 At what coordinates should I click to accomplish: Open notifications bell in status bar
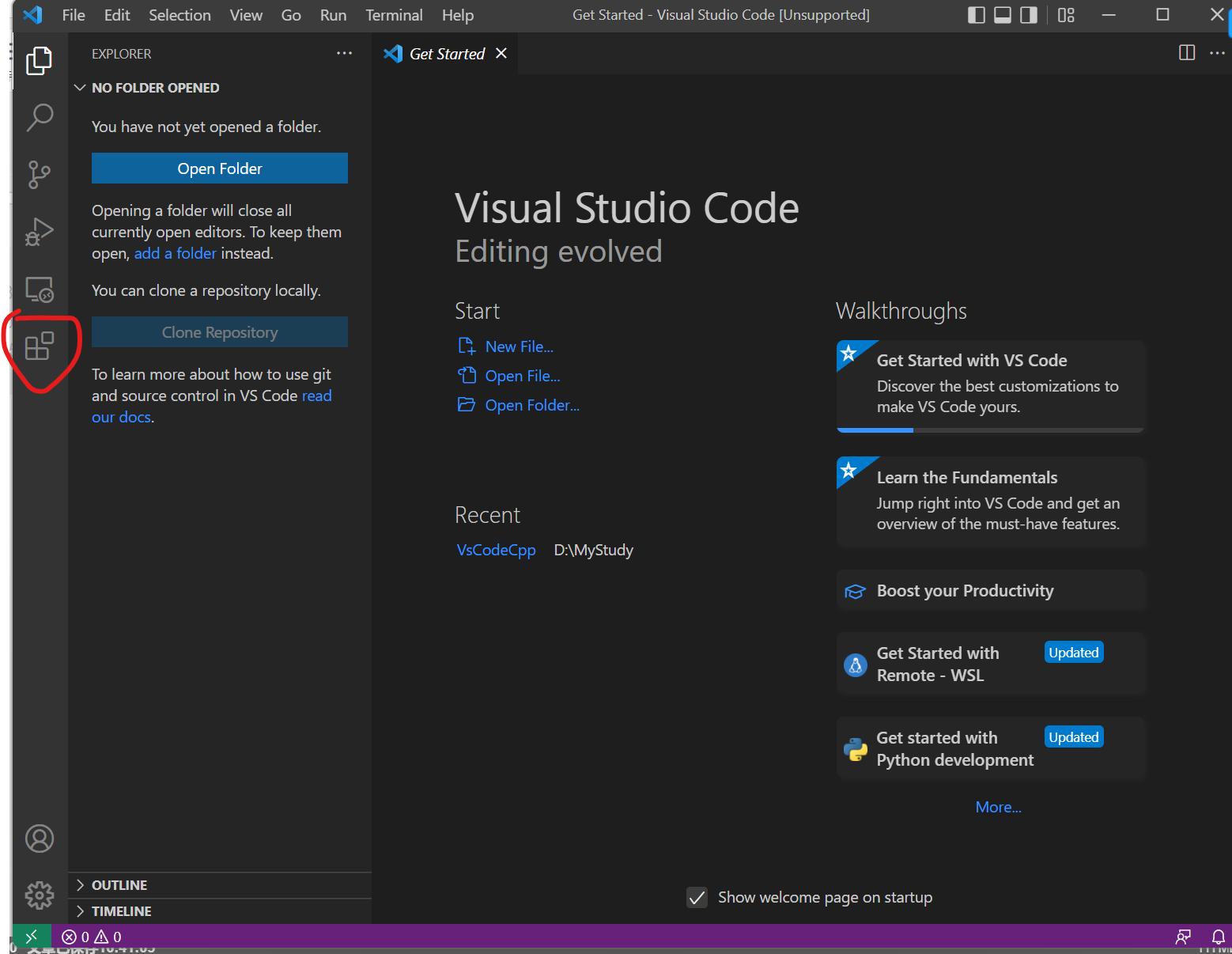coord(1219,937)
